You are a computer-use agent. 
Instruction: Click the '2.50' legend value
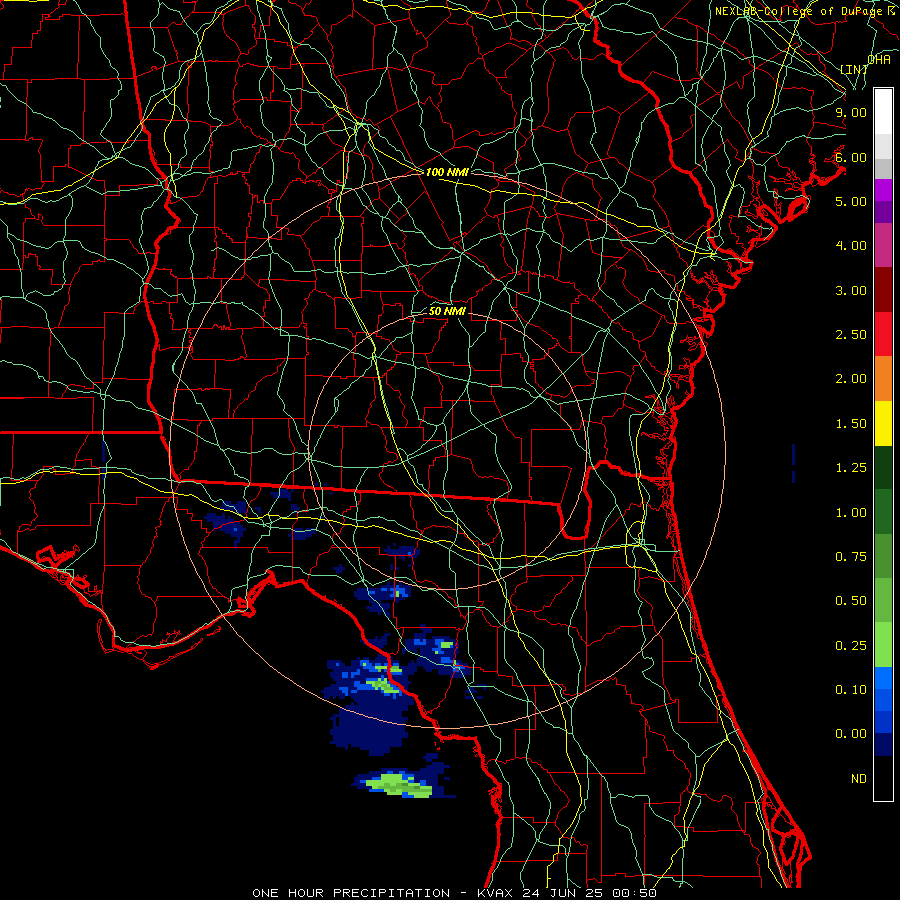tap(851, 335)
